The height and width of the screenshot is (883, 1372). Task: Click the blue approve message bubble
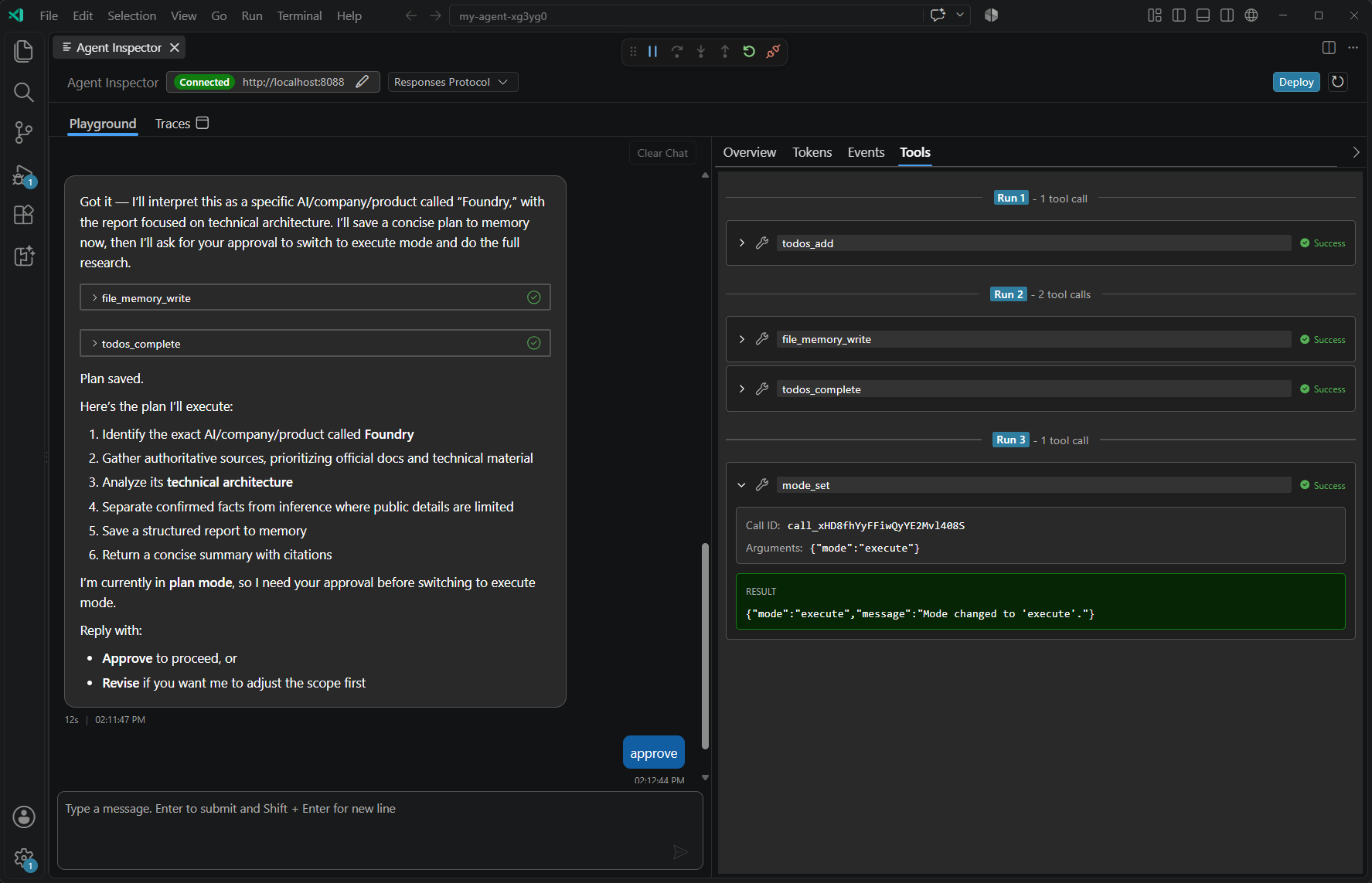click(x=654, y=753)
